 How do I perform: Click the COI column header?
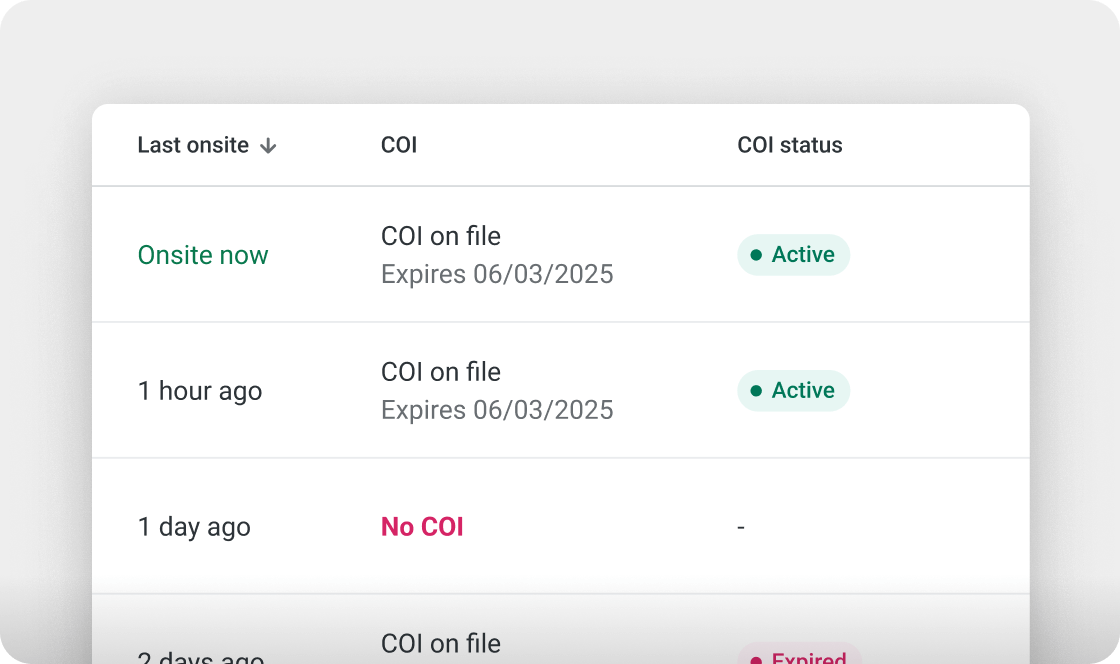click(399, 145)
